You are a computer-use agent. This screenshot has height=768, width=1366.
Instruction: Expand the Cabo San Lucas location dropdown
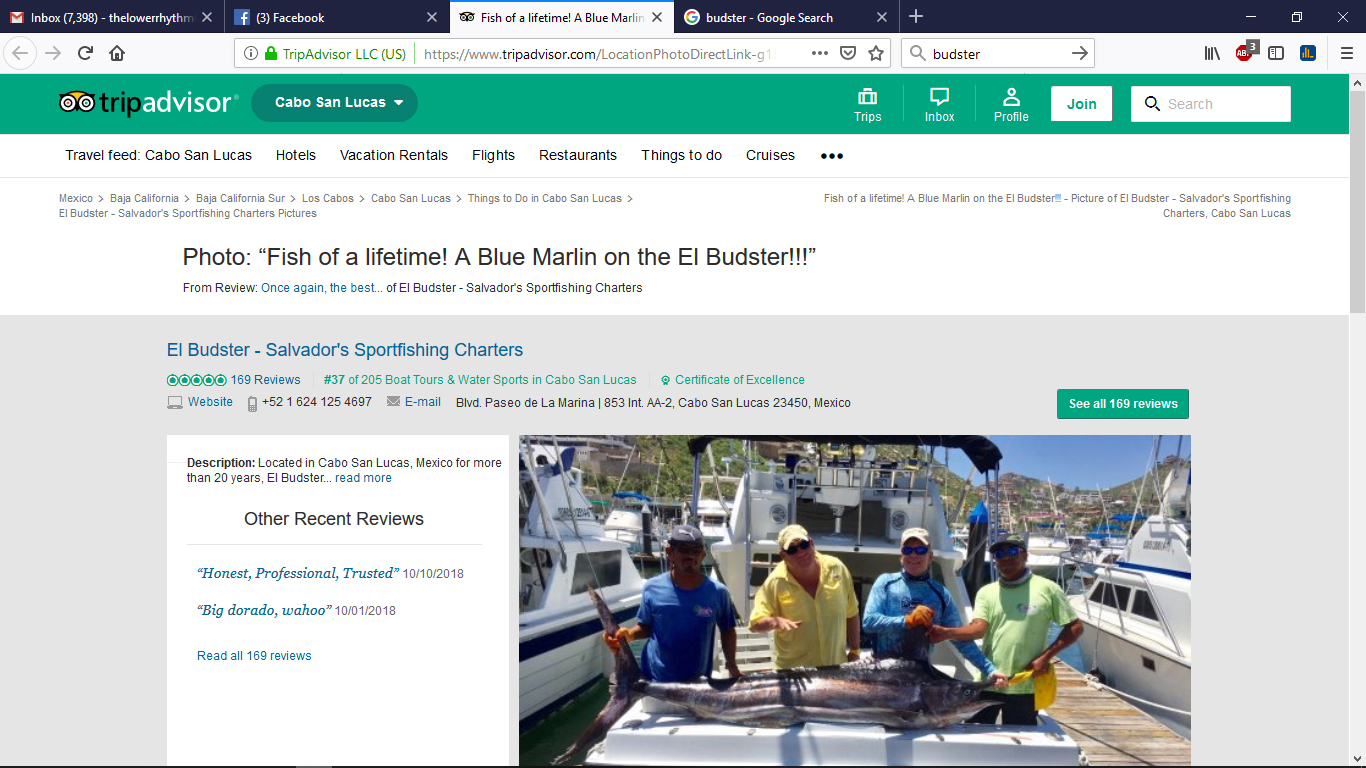(x=334, y=103)
